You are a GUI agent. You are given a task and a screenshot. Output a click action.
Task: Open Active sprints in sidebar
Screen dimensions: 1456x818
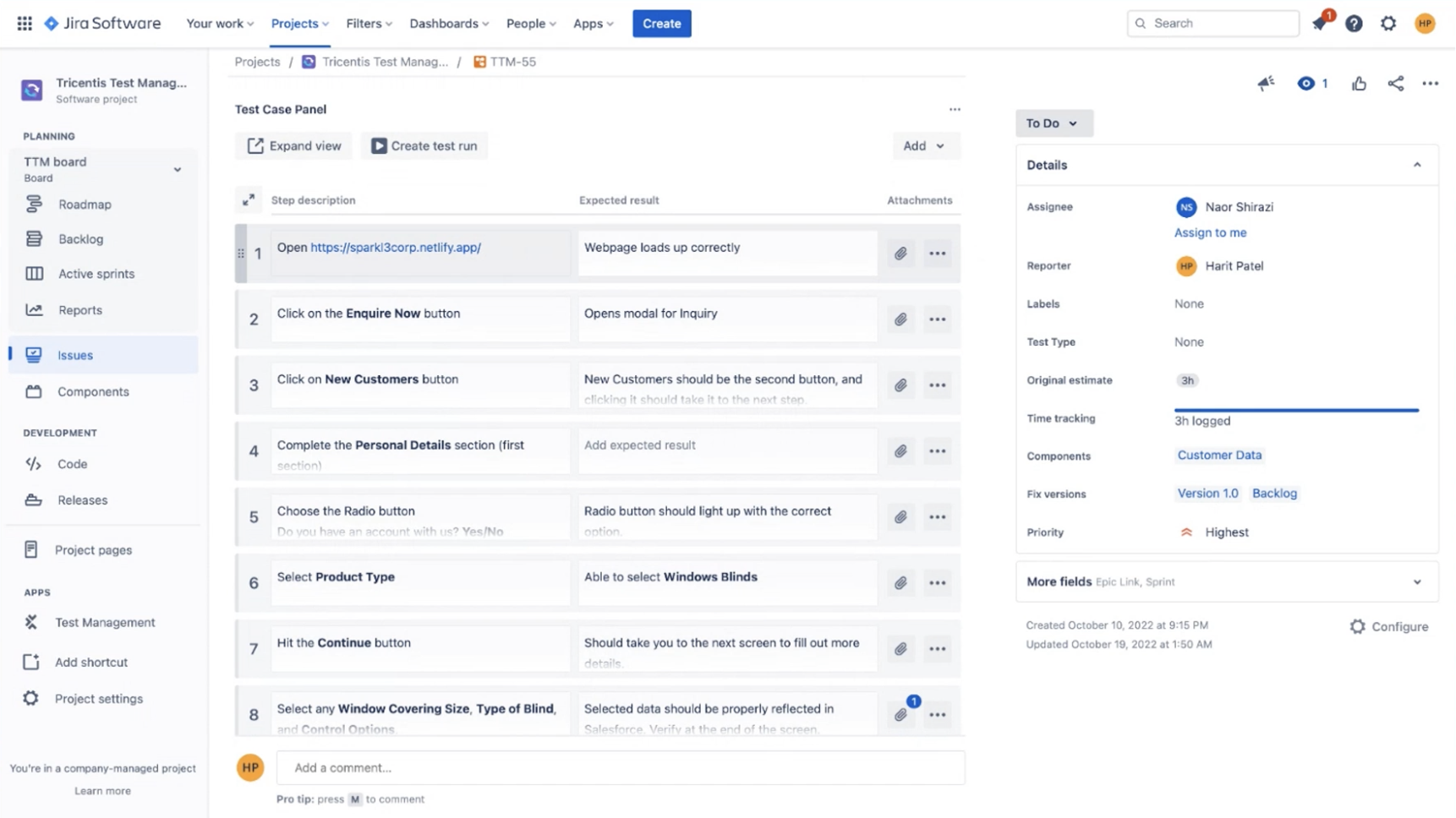click(96, 274)
